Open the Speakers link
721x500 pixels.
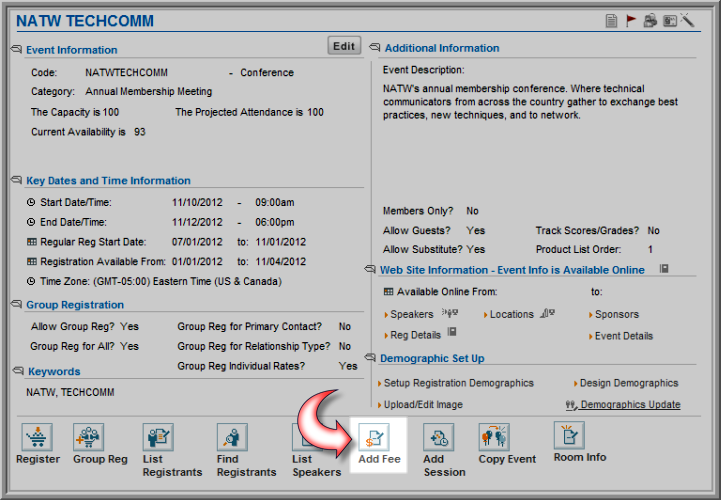(x=412, y=314)
